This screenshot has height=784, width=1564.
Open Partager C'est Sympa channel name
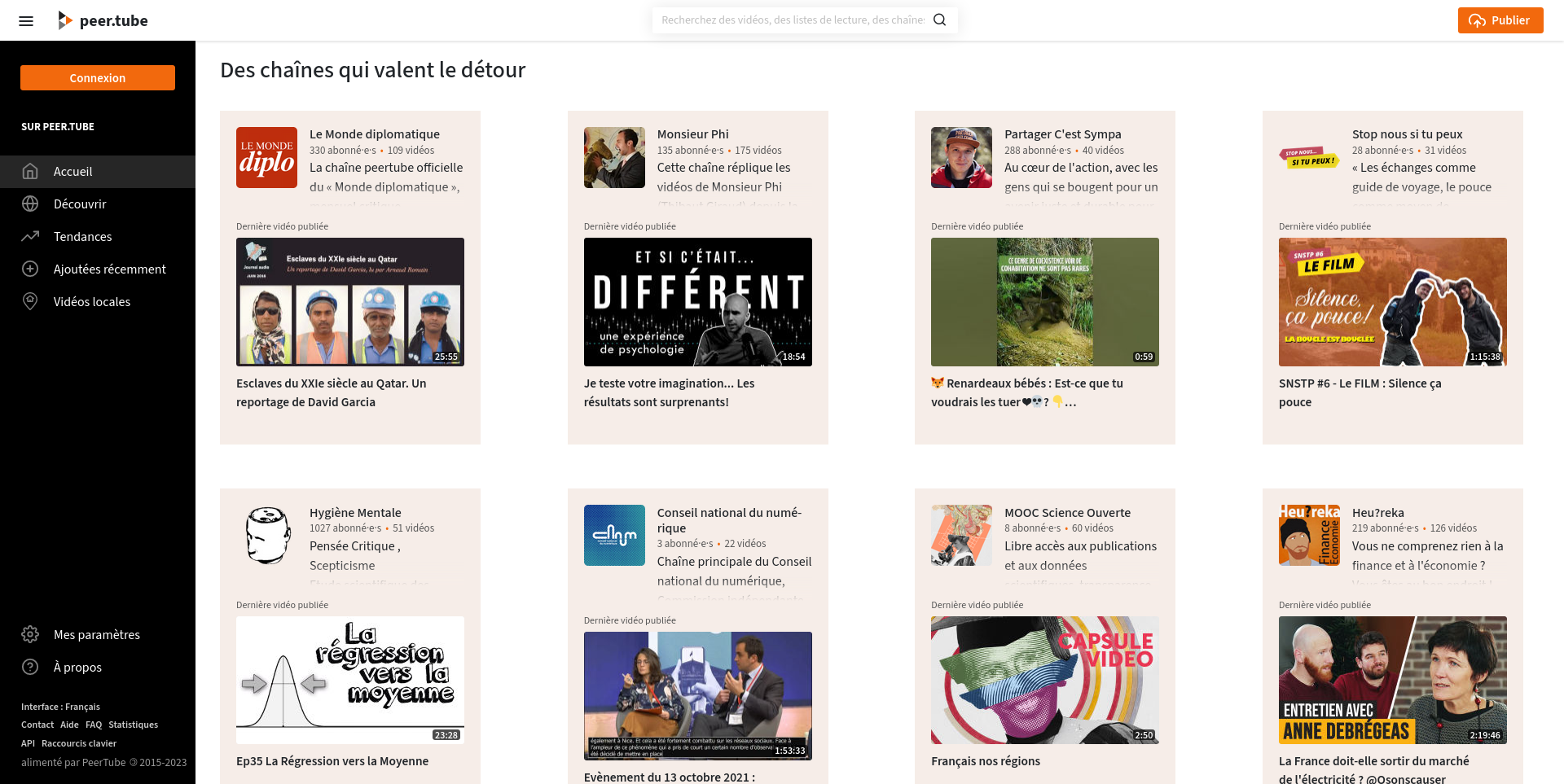click(1063, 134)
